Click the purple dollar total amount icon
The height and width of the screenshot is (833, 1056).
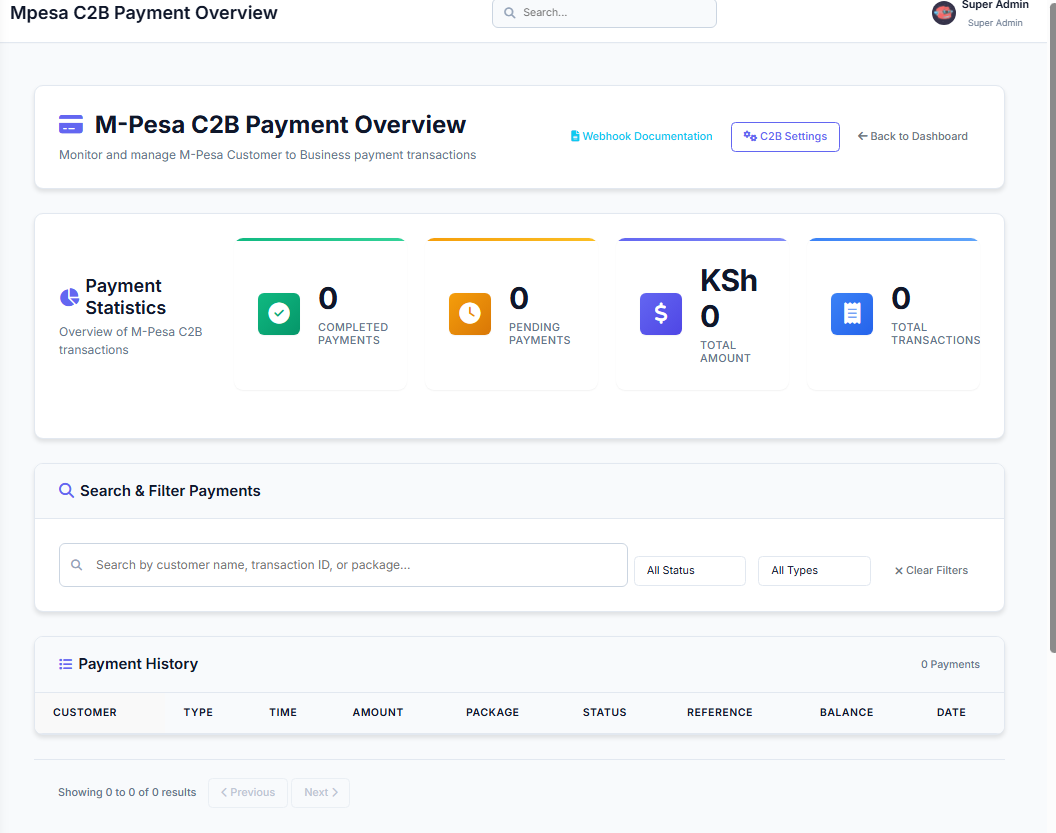pyautogui.click(x=661, y=314)
